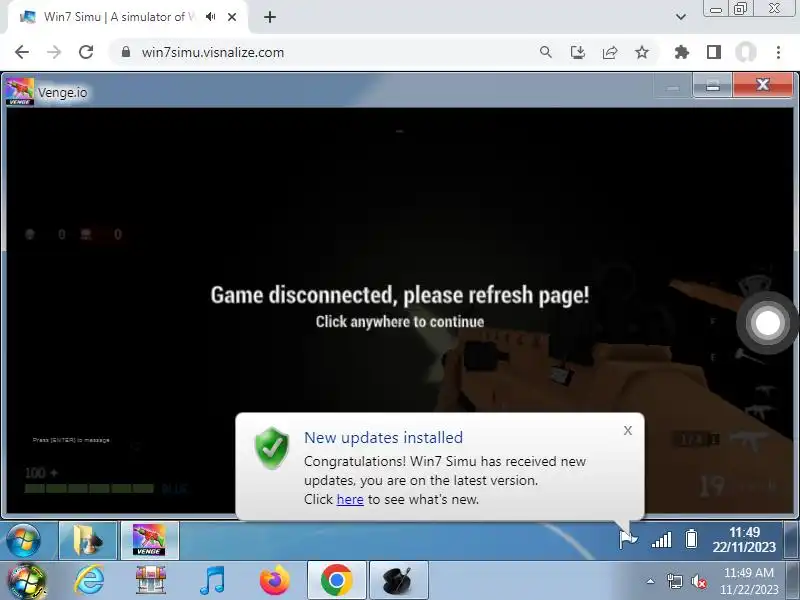Click the install app icon in address bar
800x600 pixels.
coord(578,52)
